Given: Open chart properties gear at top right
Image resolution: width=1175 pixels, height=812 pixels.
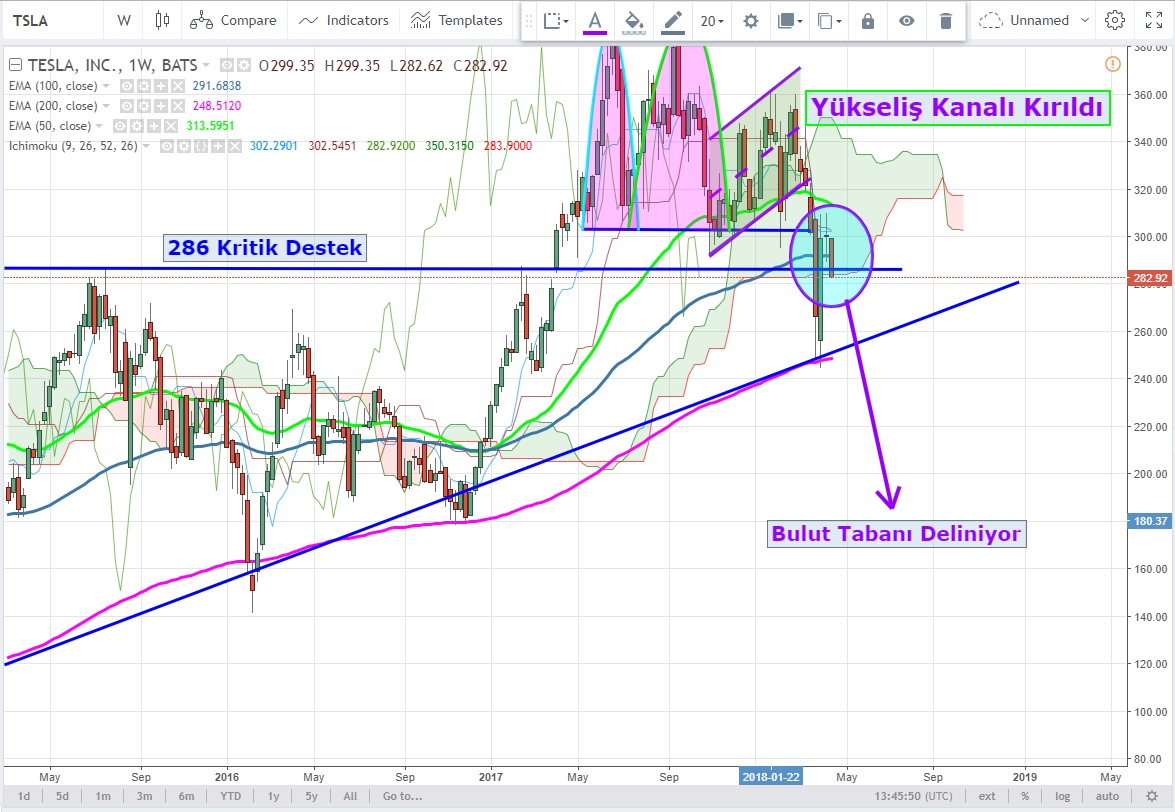Looking at the screenshot, I should pyautogui.click(x=1115, y=20).
